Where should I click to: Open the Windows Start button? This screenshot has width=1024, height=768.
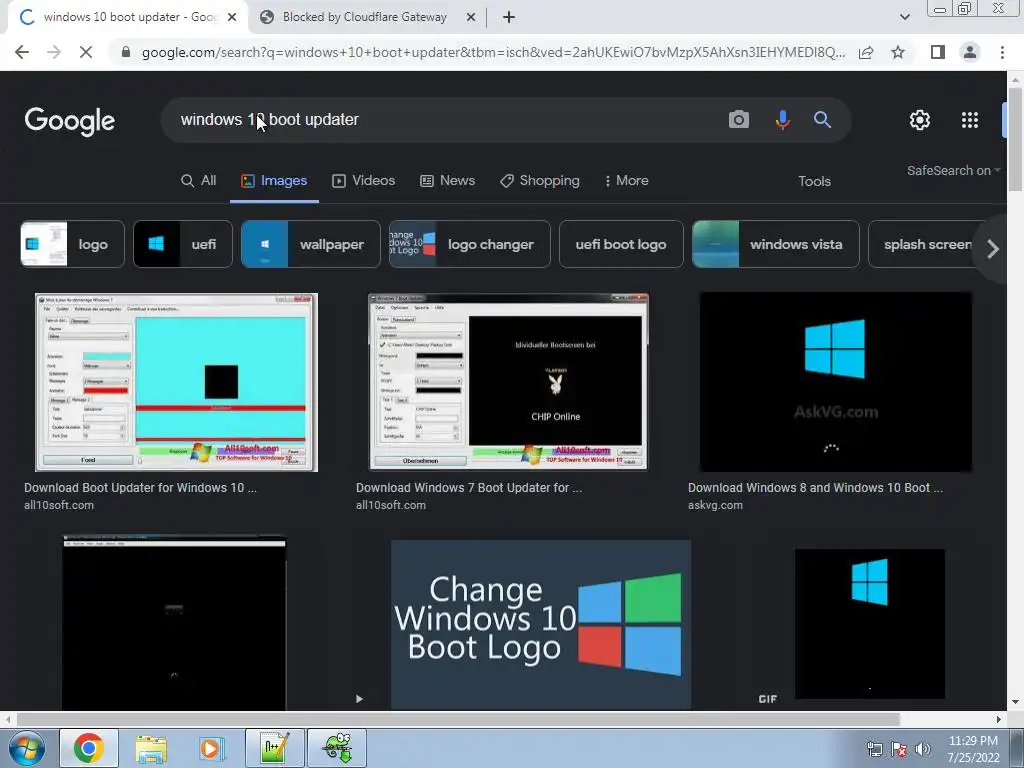[x=27, y=748]
